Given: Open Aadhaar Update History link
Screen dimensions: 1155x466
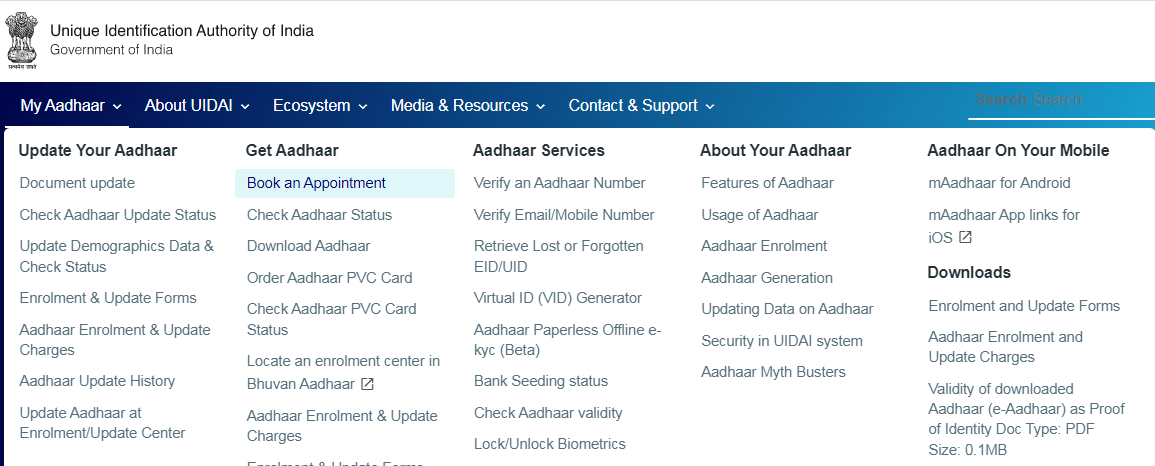Looking at the screenshot, I should [97, 381].
